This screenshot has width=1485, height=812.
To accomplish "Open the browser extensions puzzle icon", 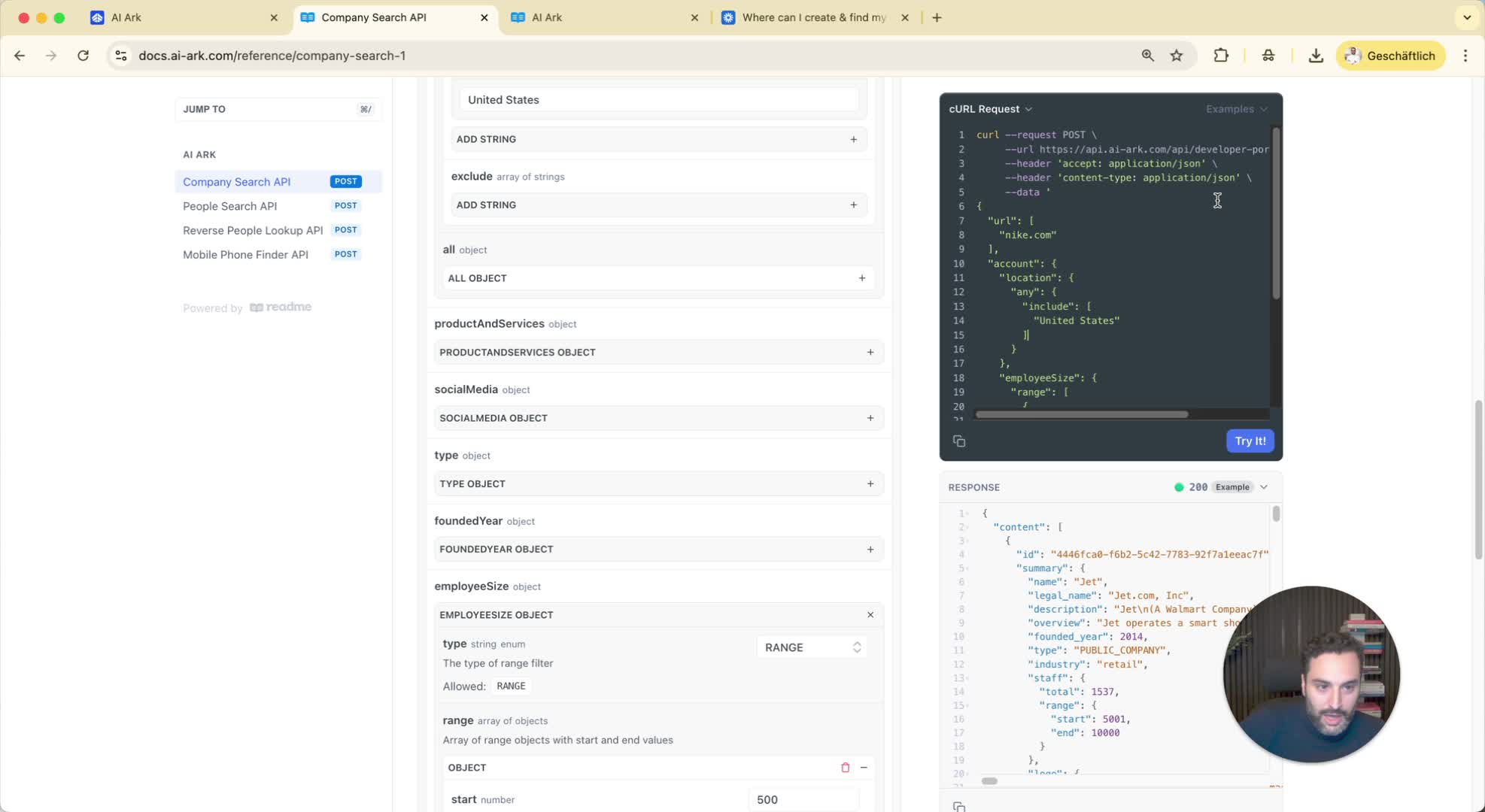I will click(1221, 56).
